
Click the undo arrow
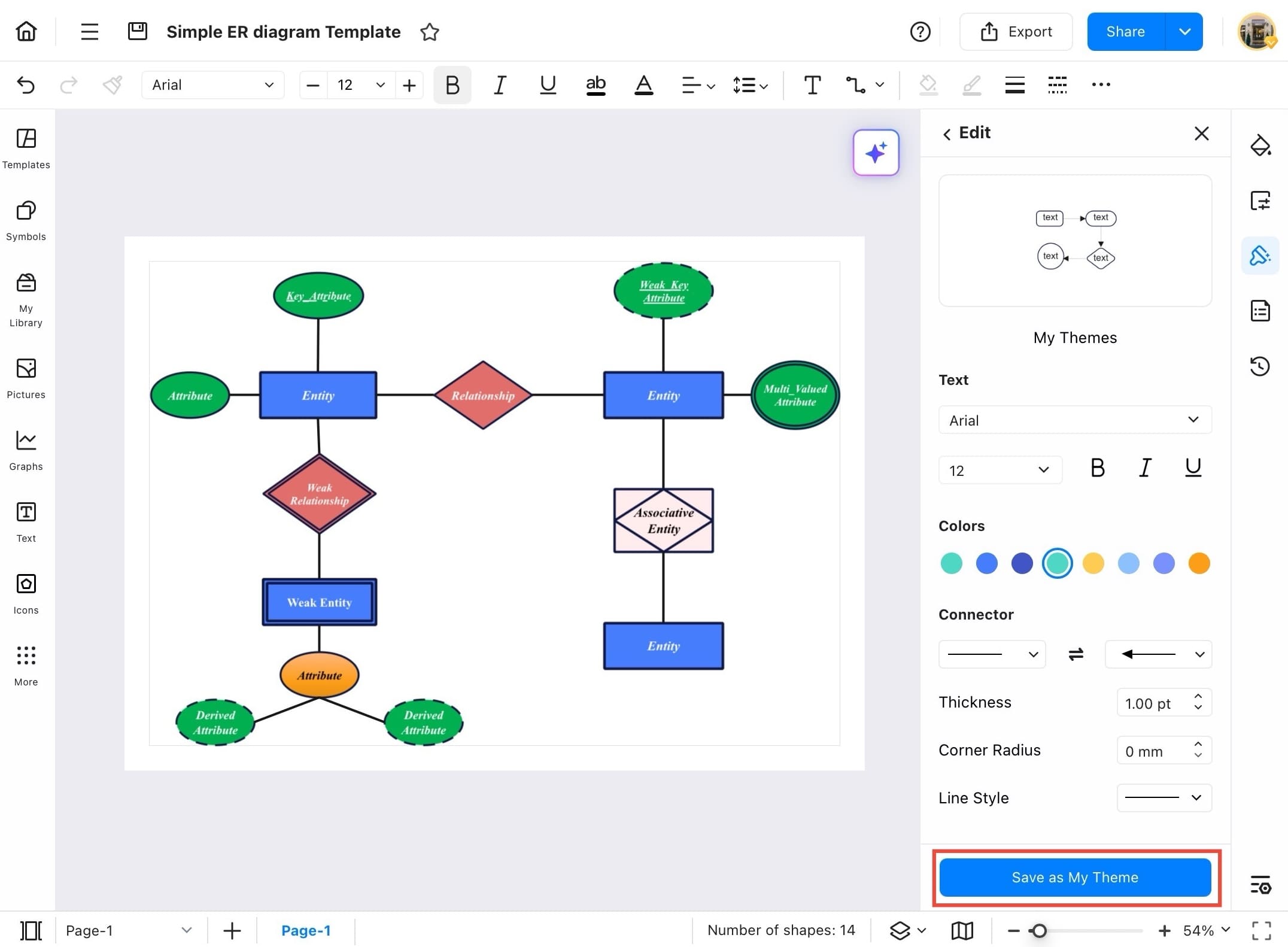pyautogui.click(x=26, y=85)
